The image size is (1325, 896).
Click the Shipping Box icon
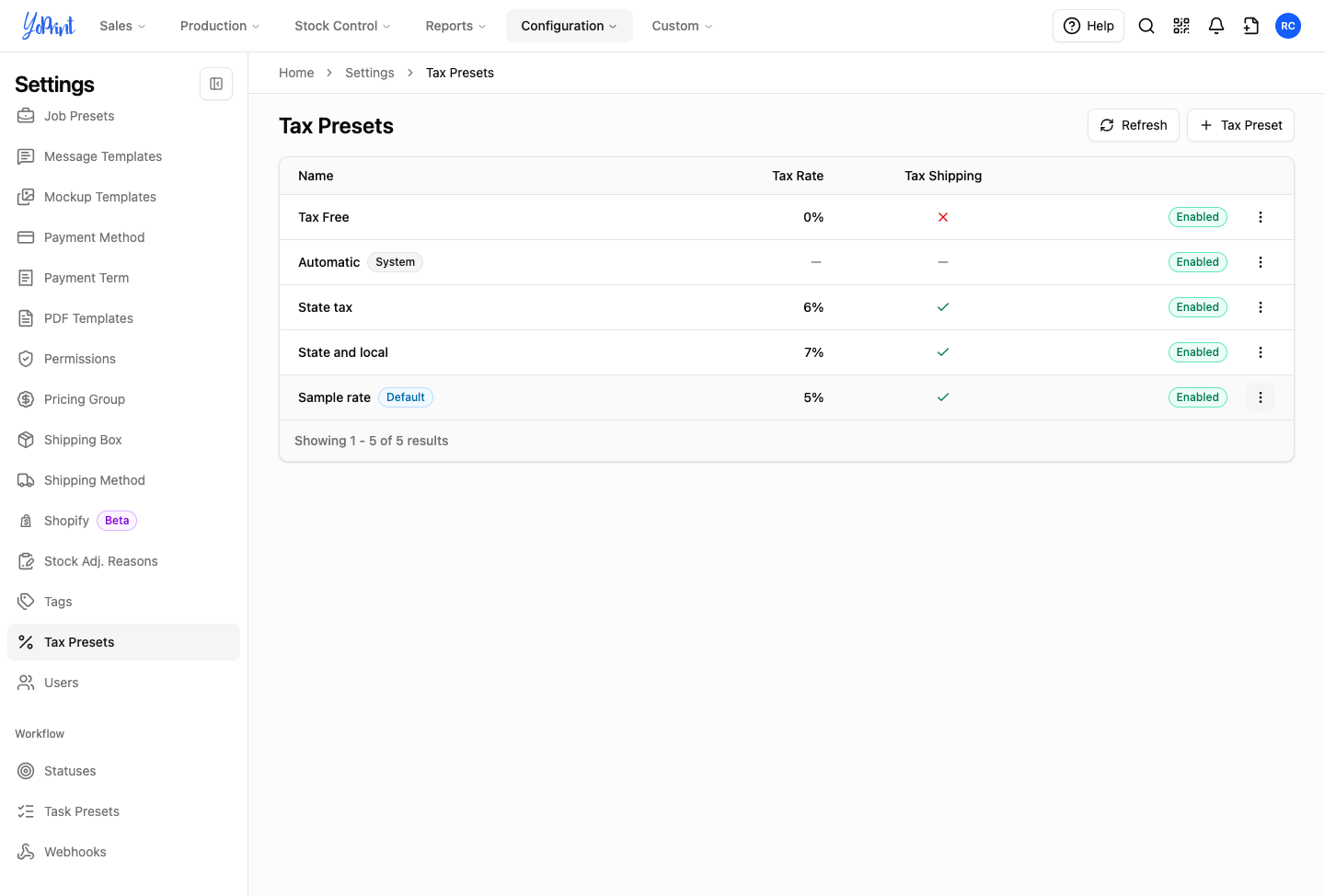click(26, 440)
